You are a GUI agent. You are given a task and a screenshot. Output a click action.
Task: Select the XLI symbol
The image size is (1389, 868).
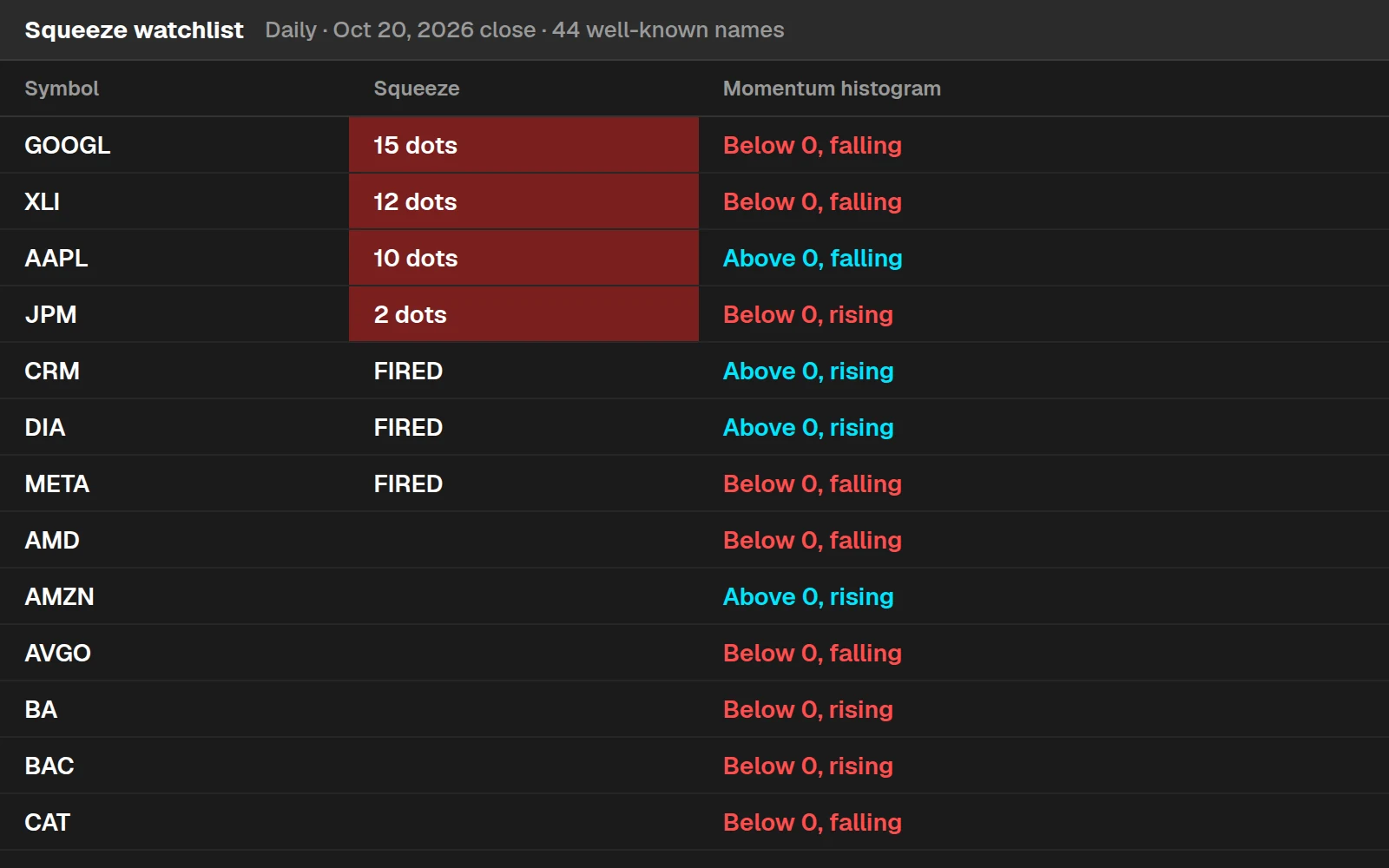coord(43,201)
